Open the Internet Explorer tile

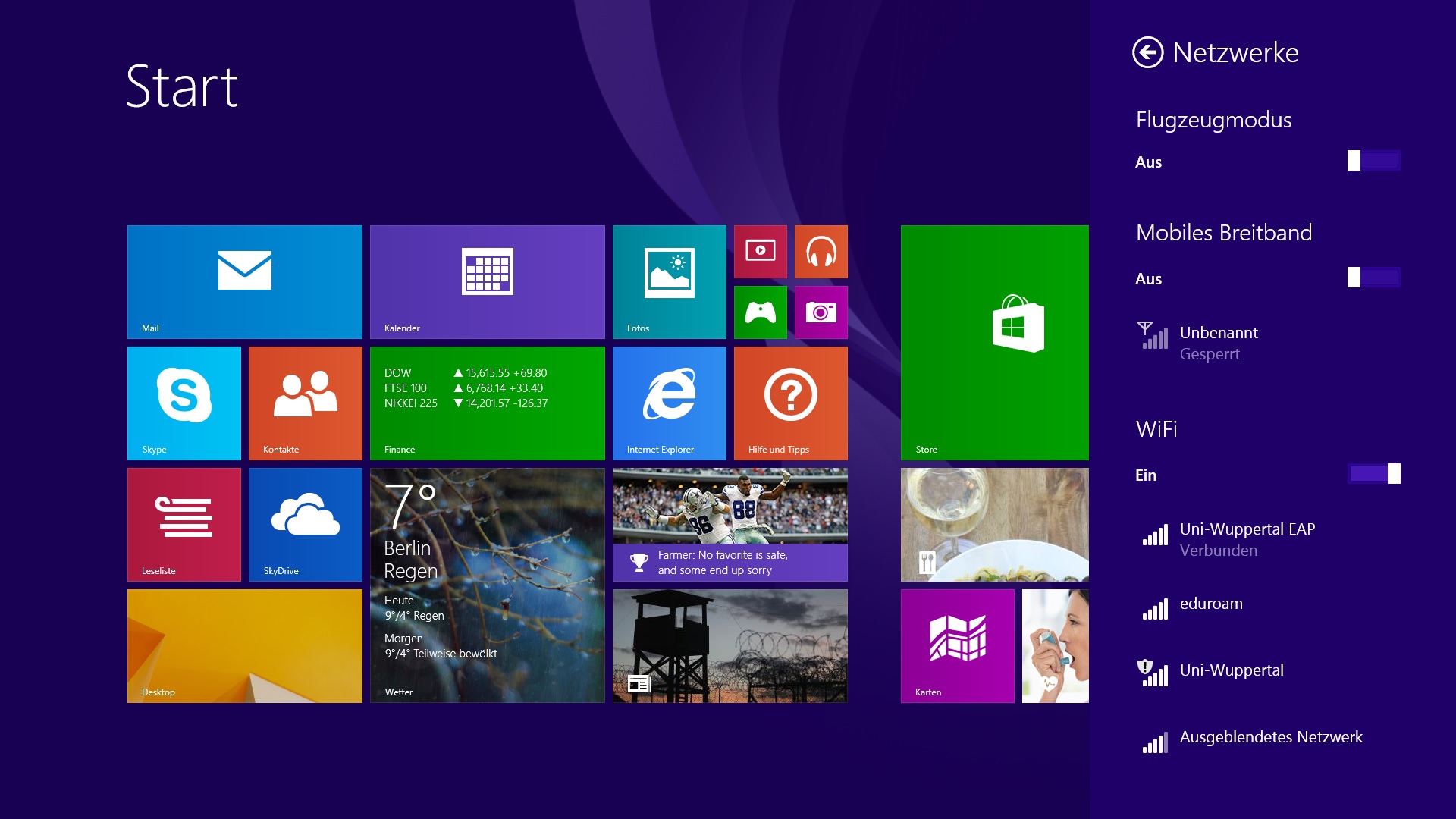pyautogui.click(x=669, y=403)
